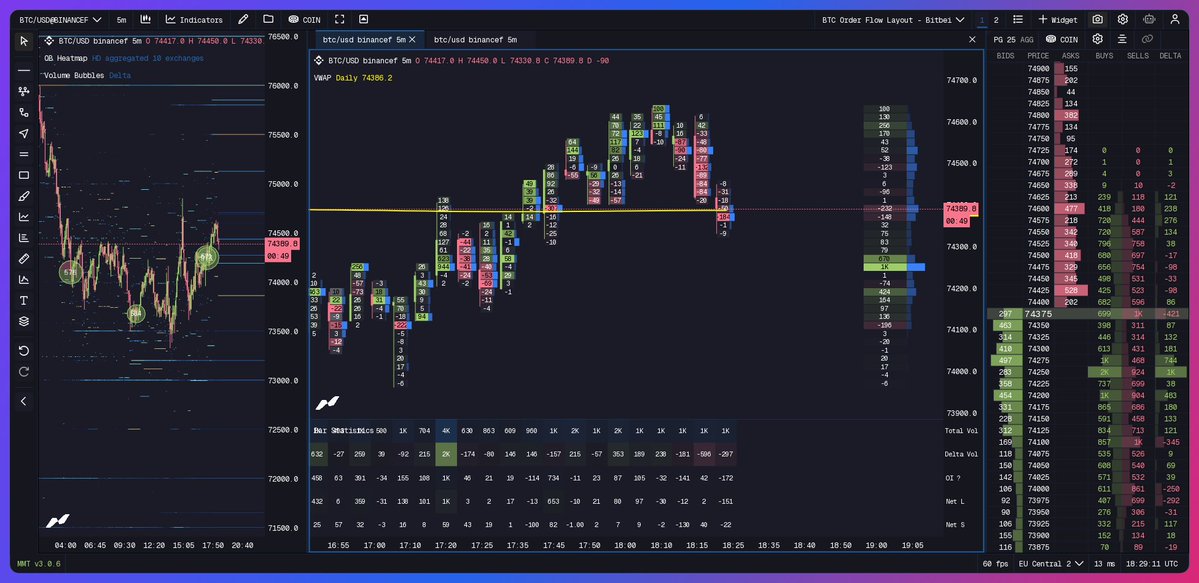Screen dimensions: 1199x583
Task: Select the horizontal line drawing tool
Action: 24,70
